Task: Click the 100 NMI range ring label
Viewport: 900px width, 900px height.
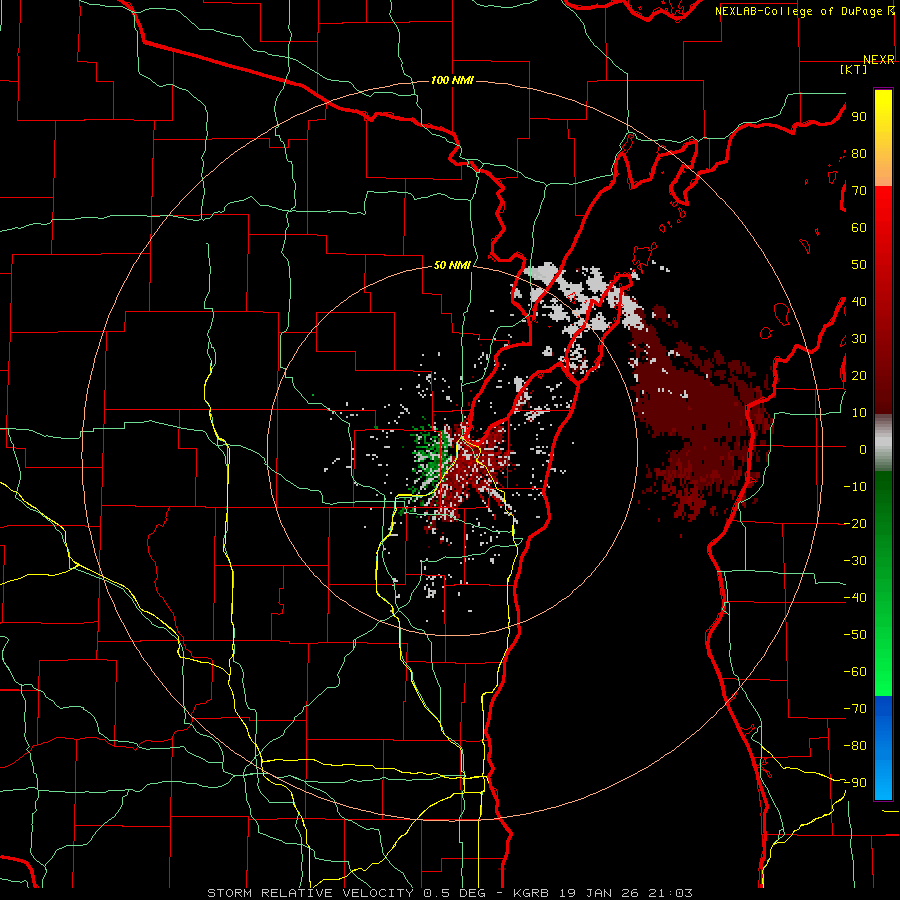Action: point(452,80)
